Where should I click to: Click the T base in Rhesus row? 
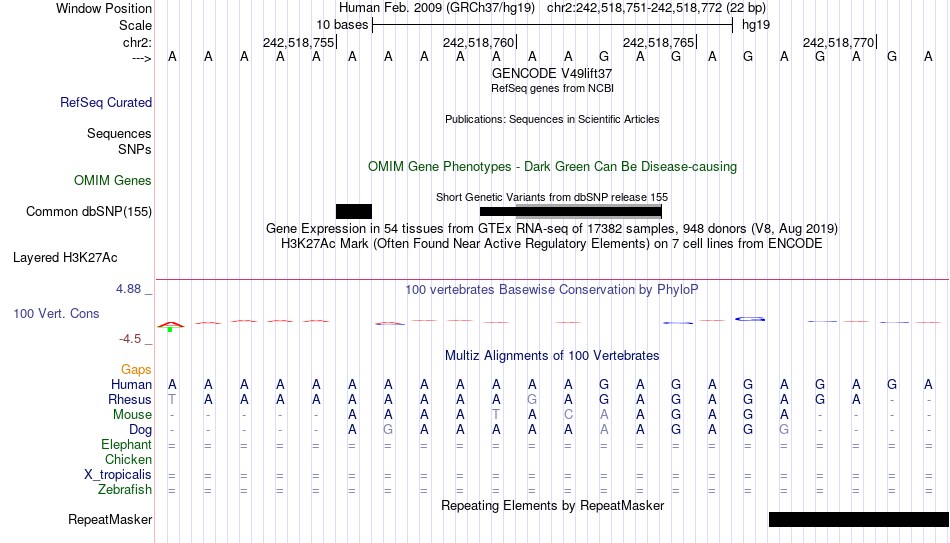[x=172, y=400]
